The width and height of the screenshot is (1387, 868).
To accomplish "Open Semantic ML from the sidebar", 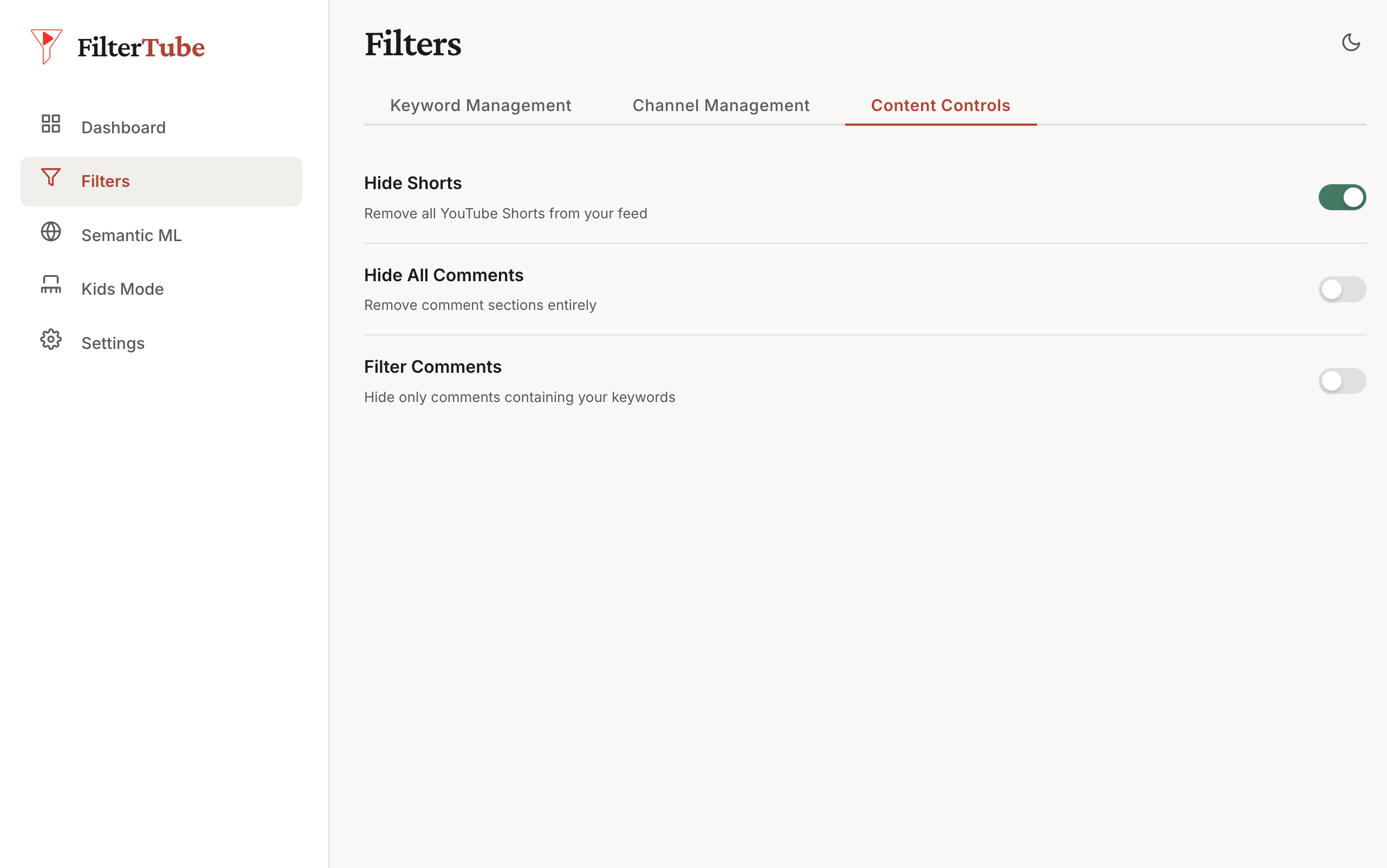I will (131, 235).
